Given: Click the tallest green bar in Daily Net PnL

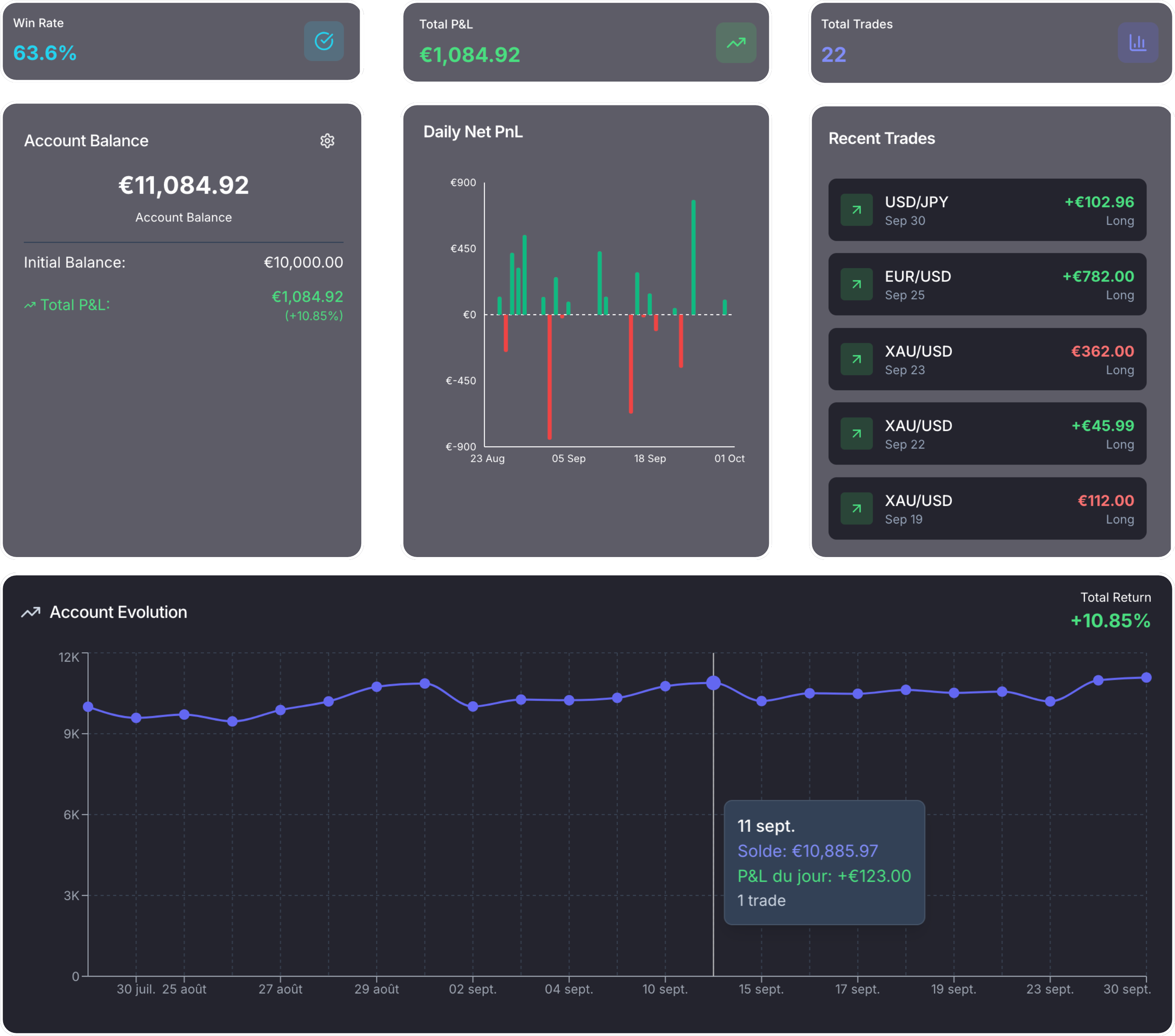Looking at the screenshot, I should (693, 258).
